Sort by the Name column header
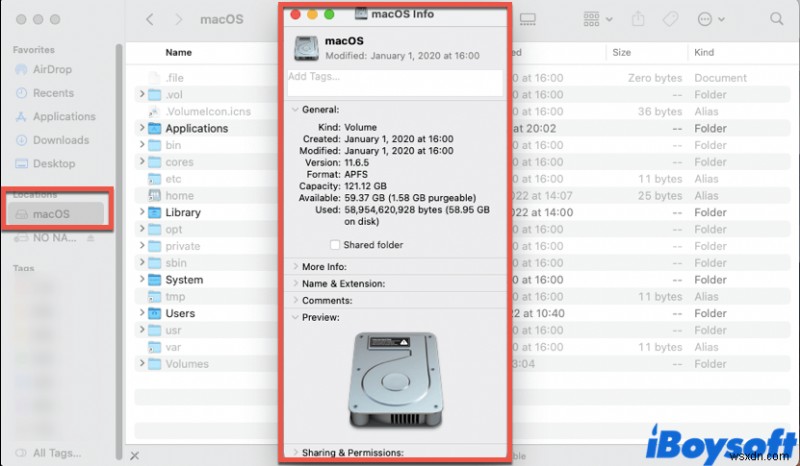 178,52
